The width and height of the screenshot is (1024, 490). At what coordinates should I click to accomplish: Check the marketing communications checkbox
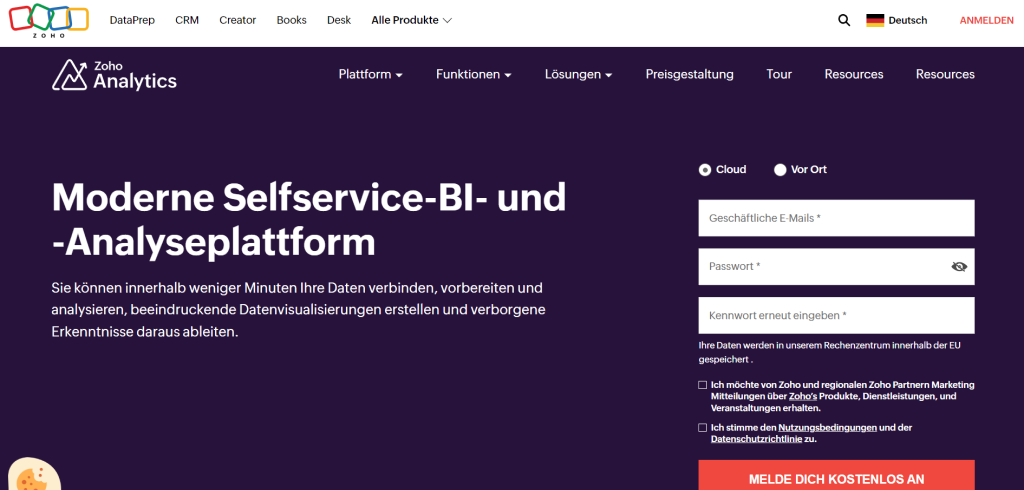click(703, 385)
